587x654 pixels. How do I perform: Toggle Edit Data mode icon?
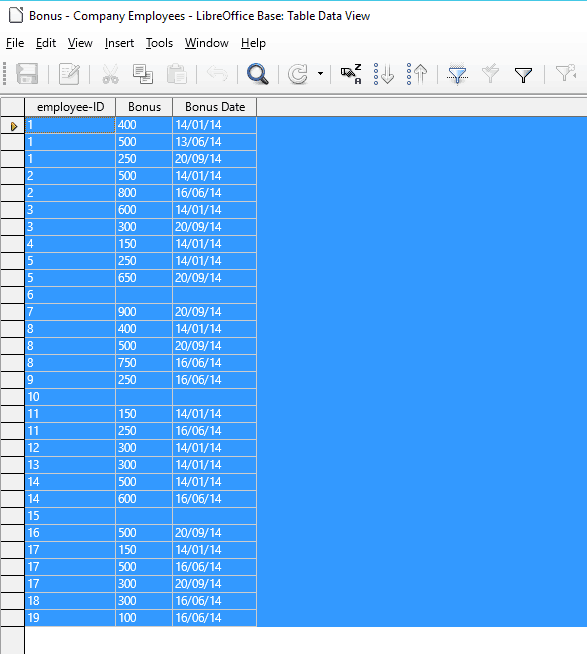pos(69,74)
